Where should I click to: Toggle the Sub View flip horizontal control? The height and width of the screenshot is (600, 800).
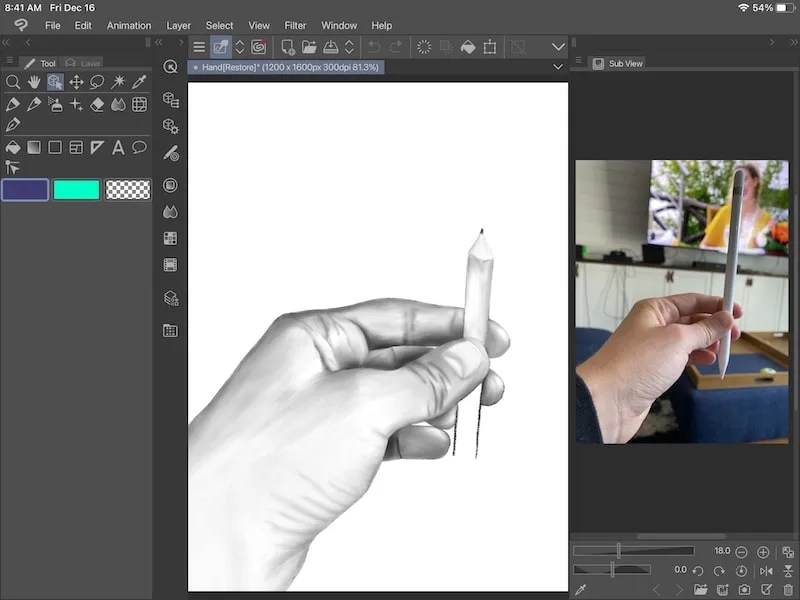767,572
